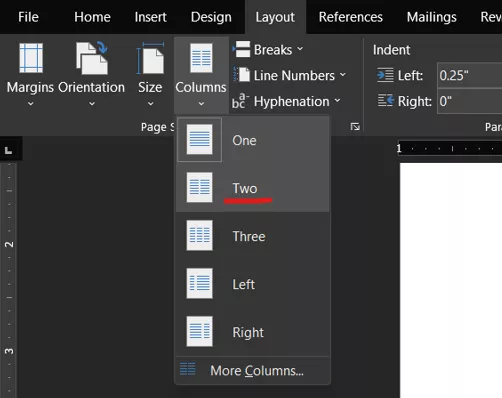Click the horizontal ruler at mark 1
The width and height of the screenshot is (502, 398).
coord(399,148)
